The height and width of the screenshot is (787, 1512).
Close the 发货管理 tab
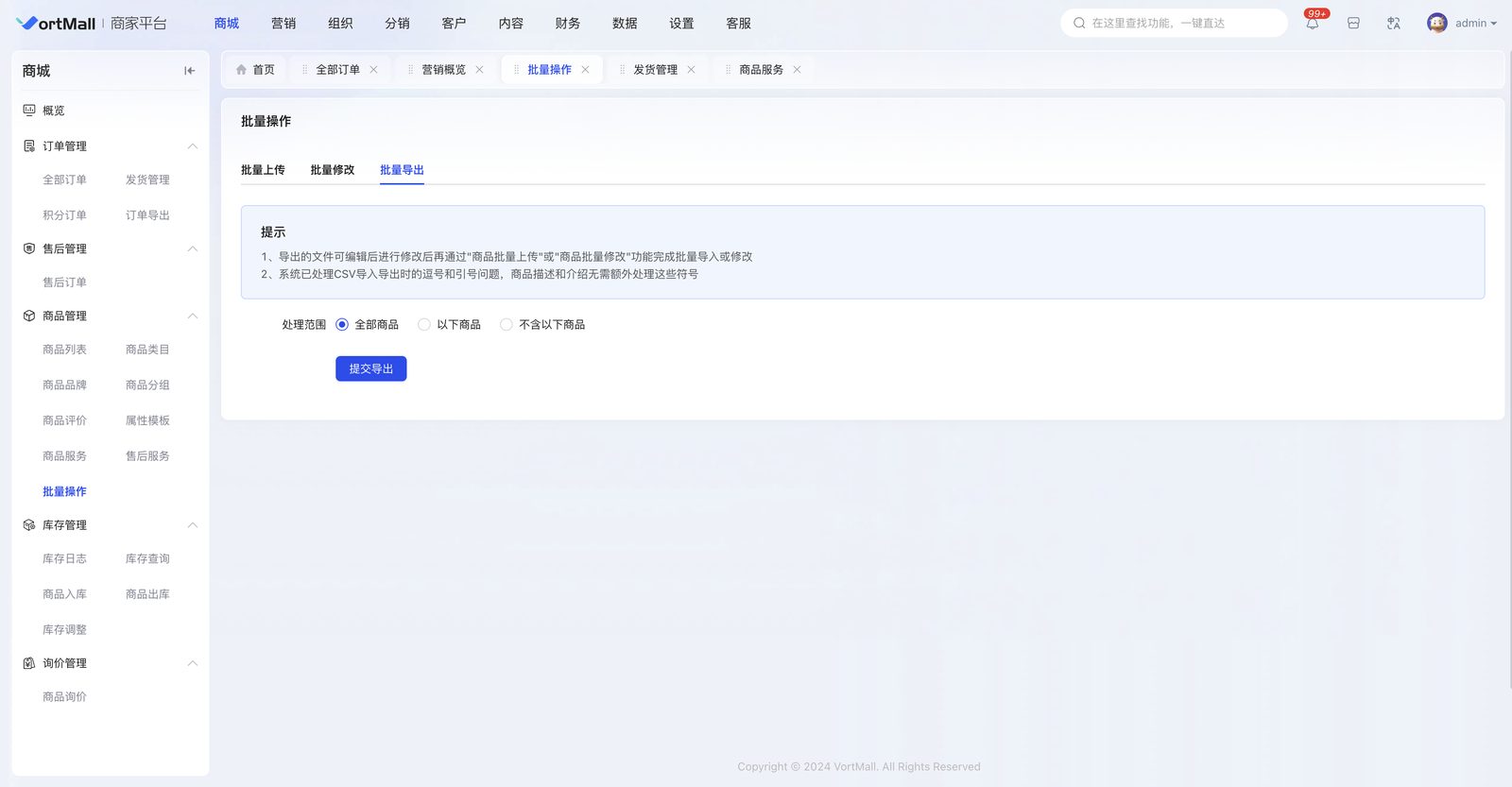(692, 70)
